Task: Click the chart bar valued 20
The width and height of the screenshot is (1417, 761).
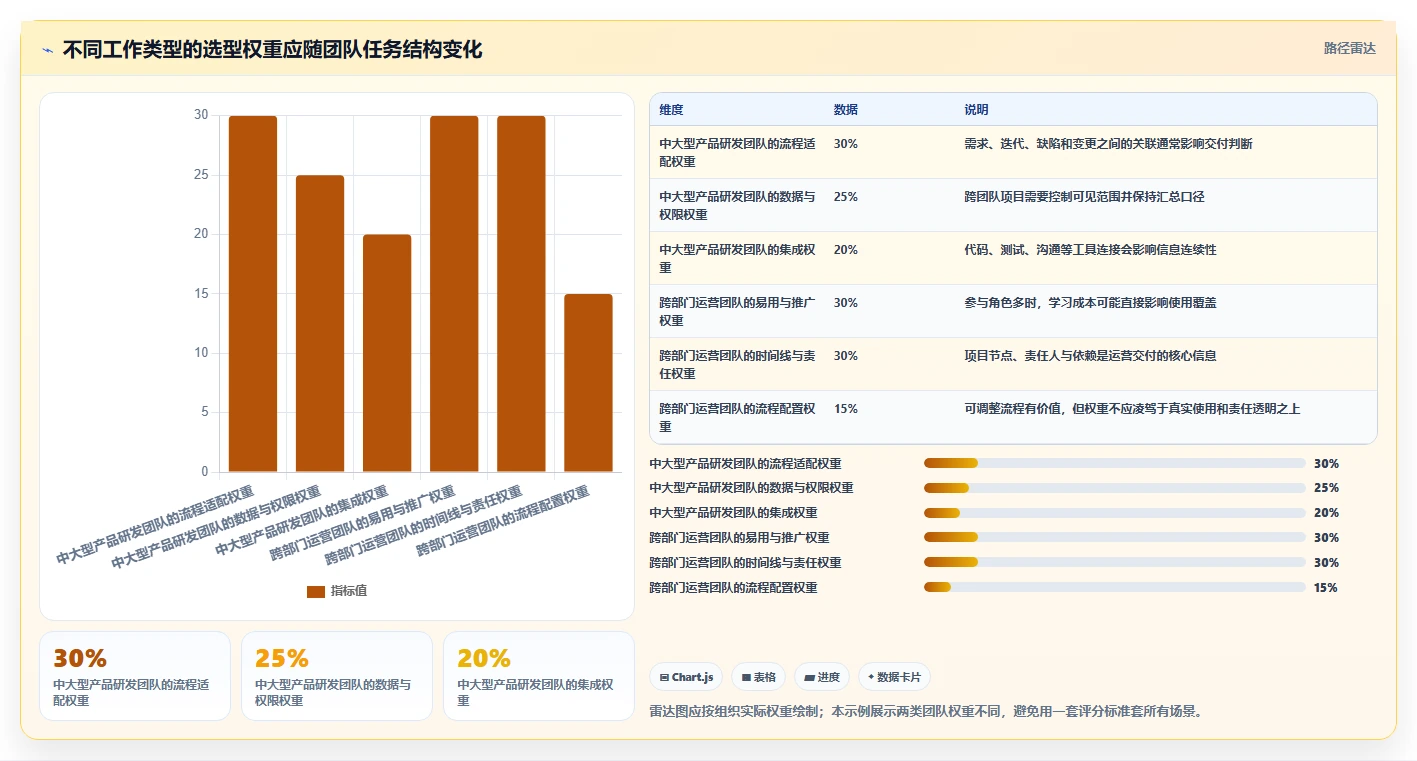Action: [x=387, y=353]
